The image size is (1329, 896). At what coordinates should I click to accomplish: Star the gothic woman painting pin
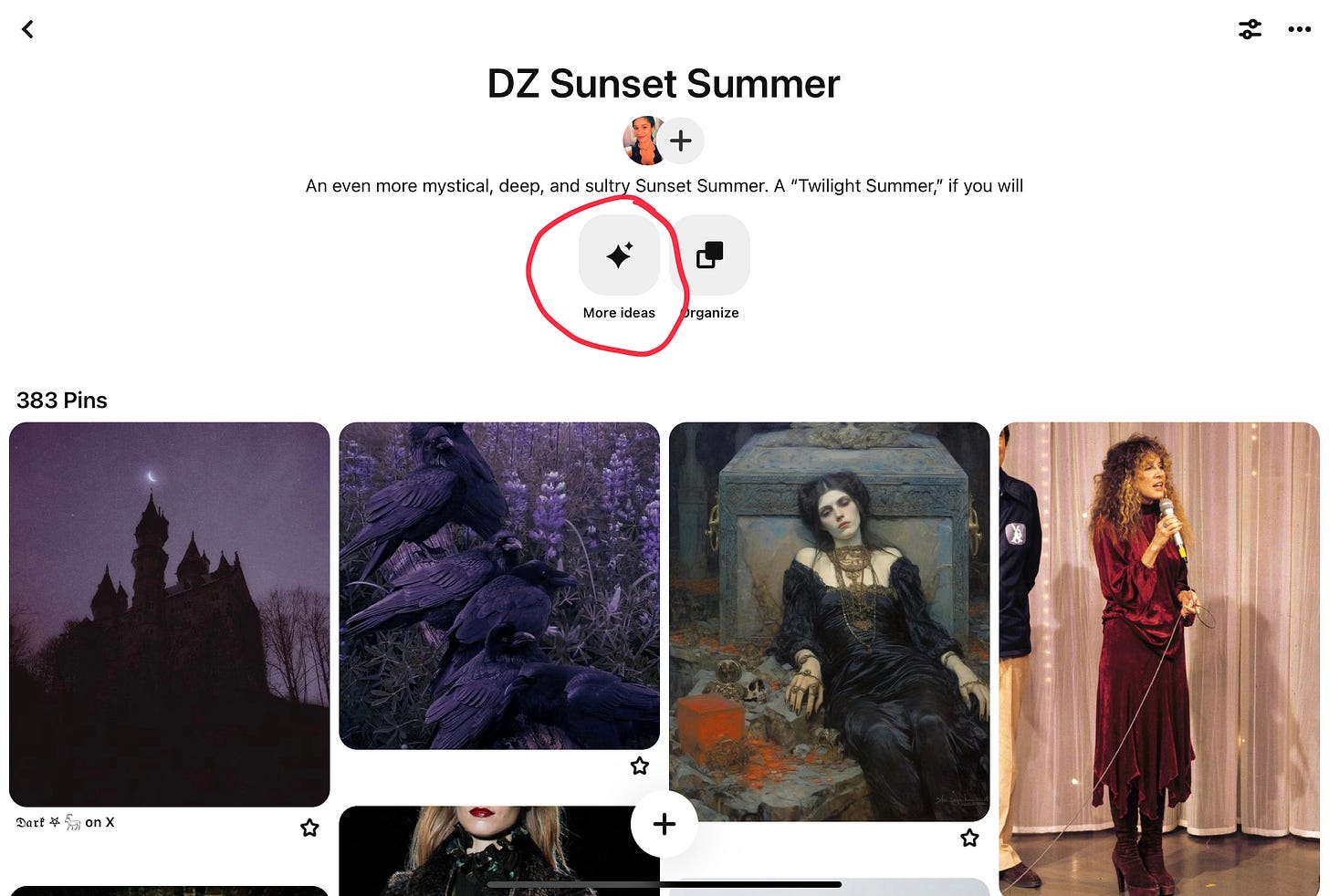[969, 838]
